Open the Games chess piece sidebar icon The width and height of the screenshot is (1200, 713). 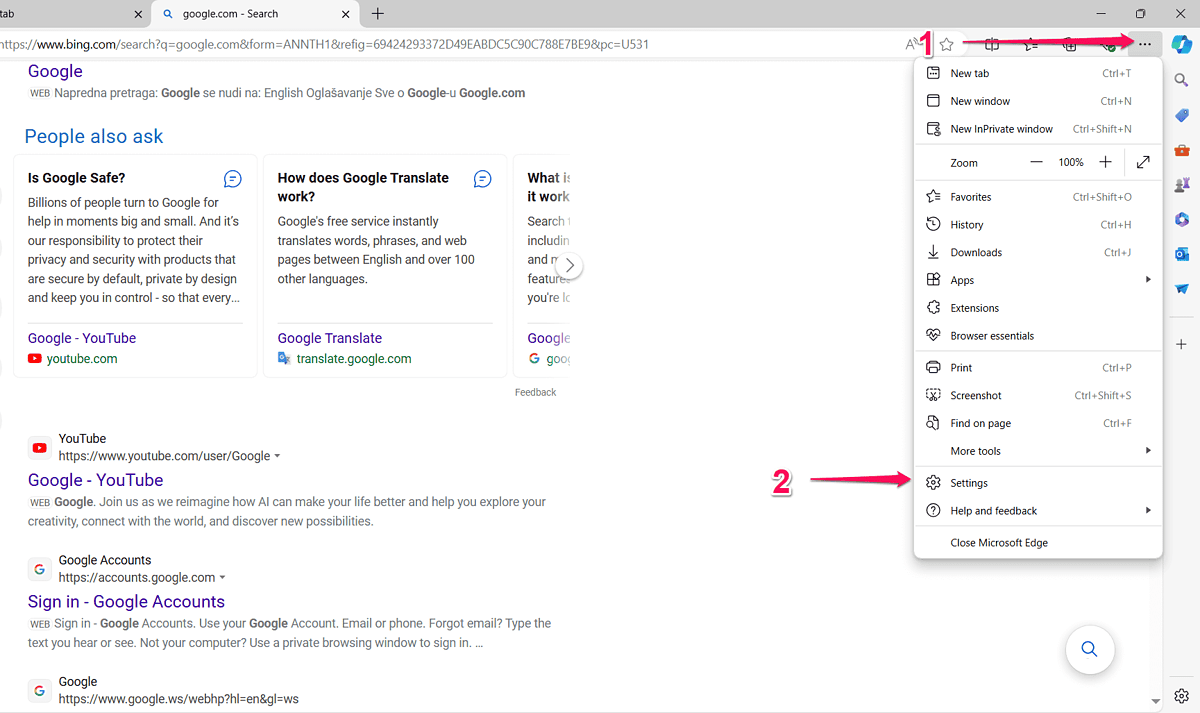pyautogui.click(x=1181, y=185)
